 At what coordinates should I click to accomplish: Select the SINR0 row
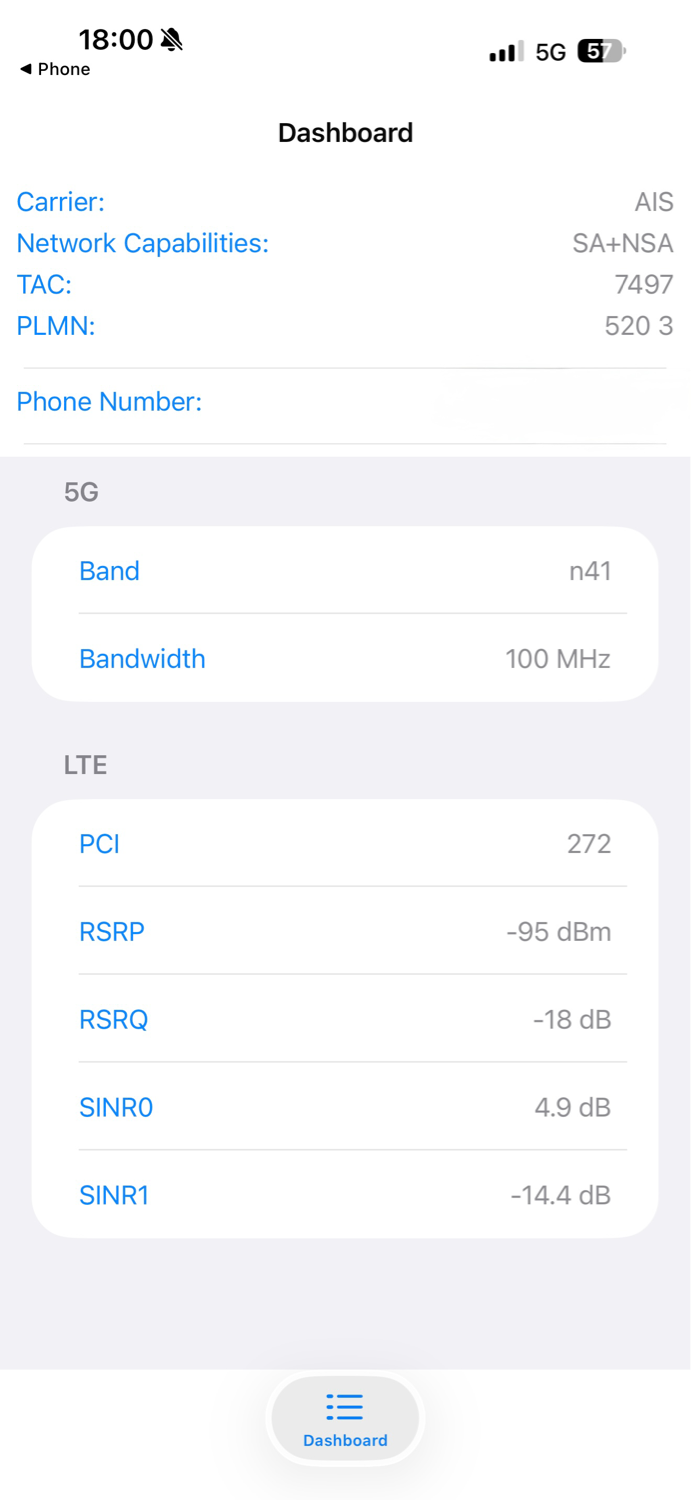click(x=345, y=1107)
